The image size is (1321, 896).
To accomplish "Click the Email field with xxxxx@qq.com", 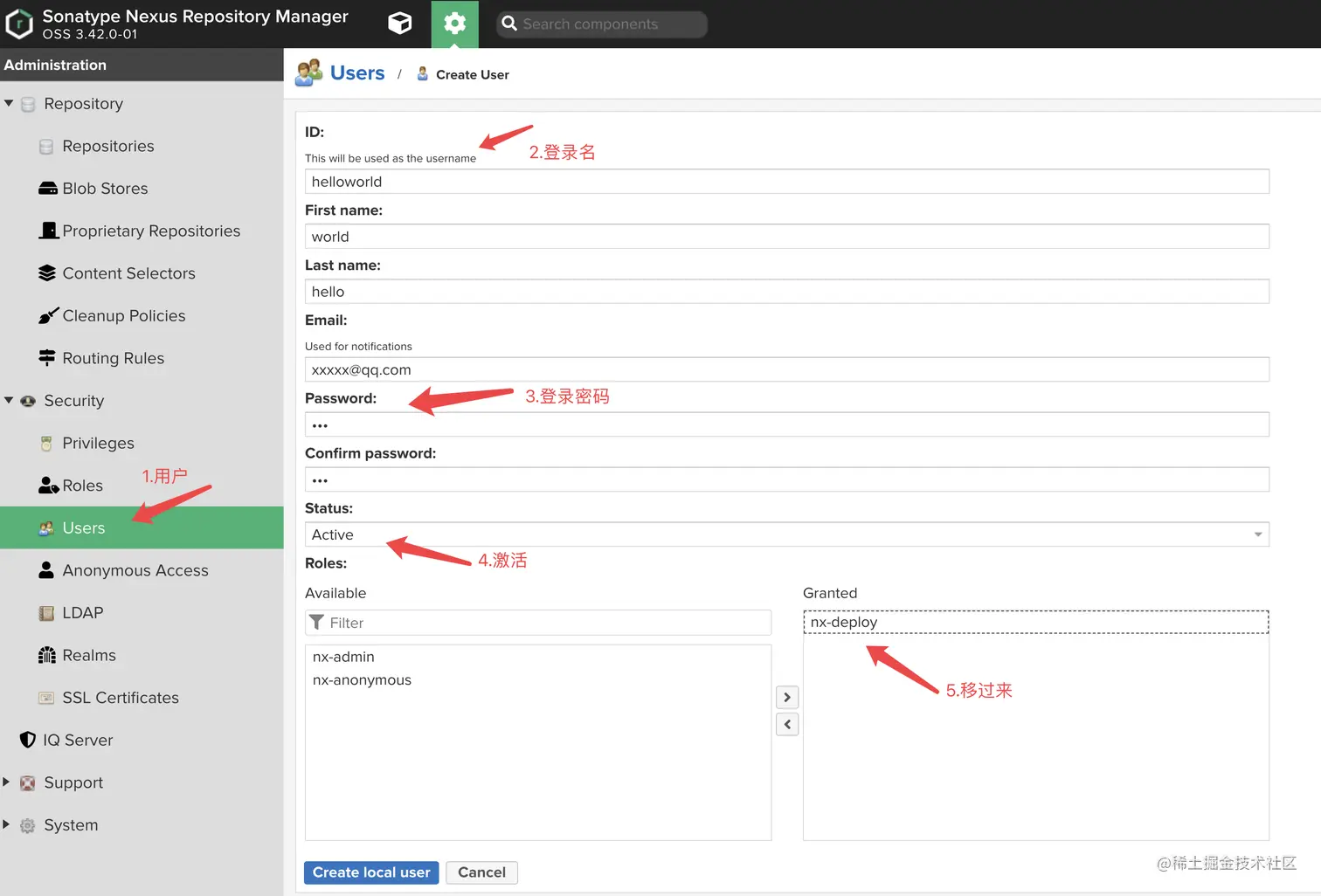I will (787, 369).
